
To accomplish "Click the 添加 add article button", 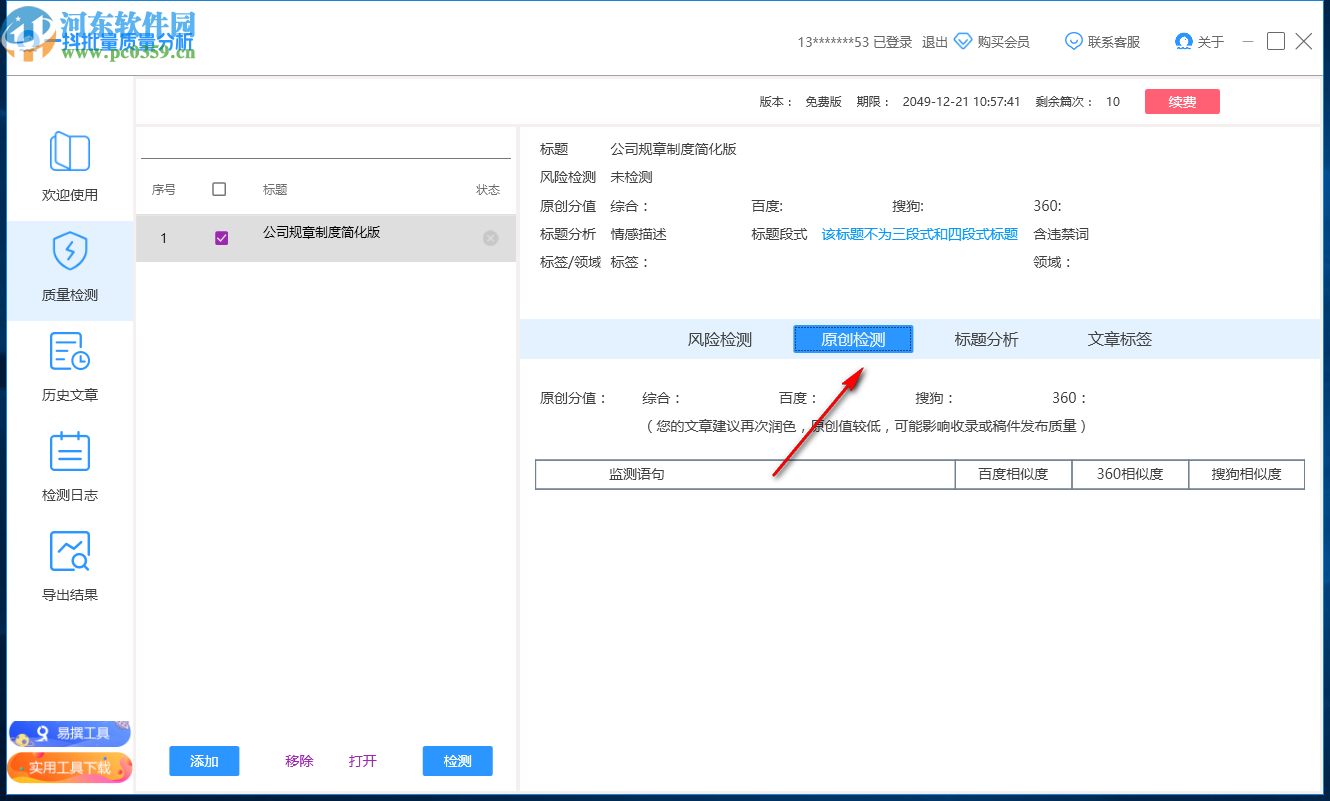I will click(204, 761).
